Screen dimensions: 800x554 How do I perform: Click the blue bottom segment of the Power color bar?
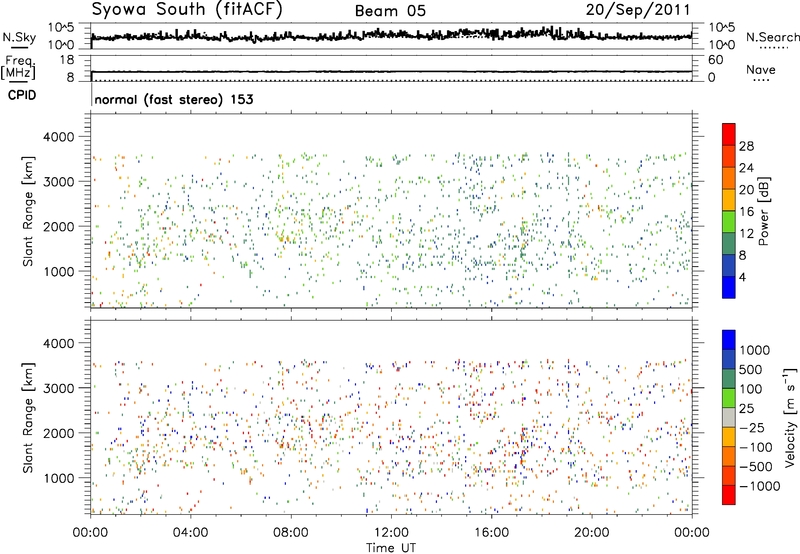729,287
